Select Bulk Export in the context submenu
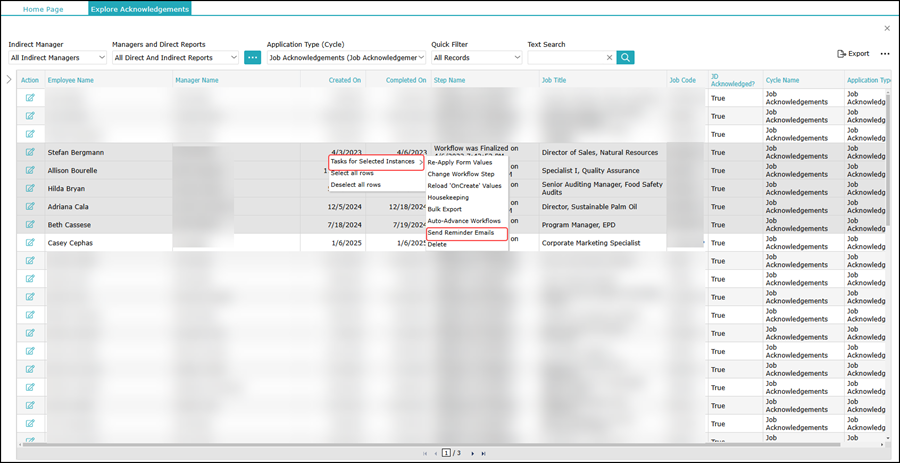Image resolution: width=900 pixels, height=463 pixels. coord(445,209)
